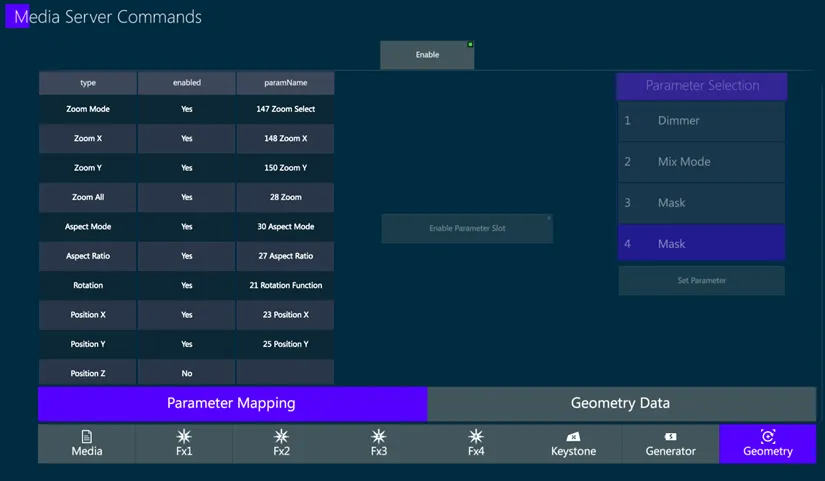This screenshot has width=825, height=481.
Task: Select the Rotation type cell
Action: pos(88,285)
